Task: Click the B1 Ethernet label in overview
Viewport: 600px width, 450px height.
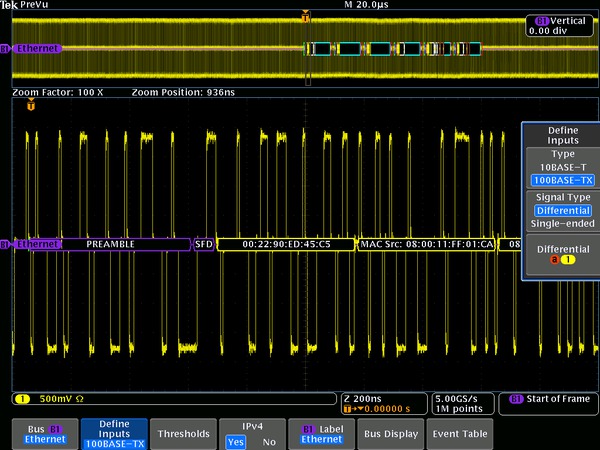Action: pyautogui.click(x=36, y=48)
